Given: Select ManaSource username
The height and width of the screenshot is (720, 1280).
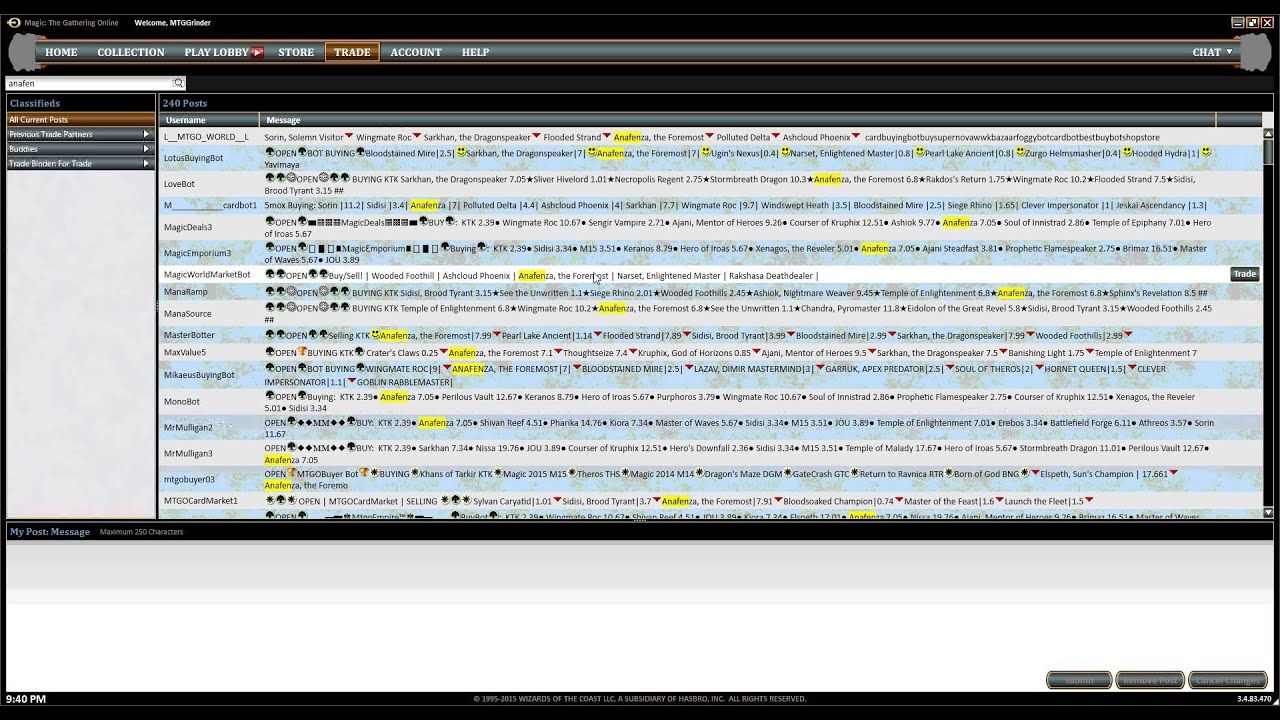Looking at the screenshot, I should pos(188,314).
